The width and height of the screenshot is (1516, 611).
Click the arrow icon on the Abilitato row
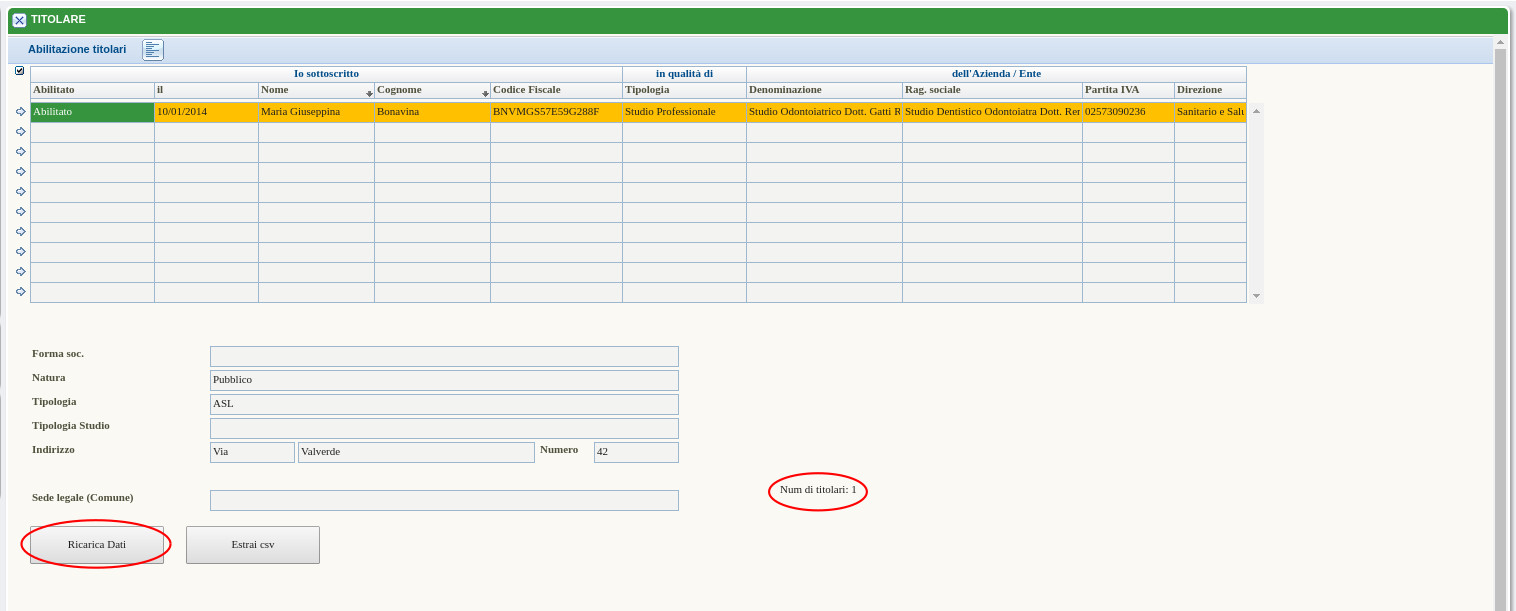click(x=21, y=112)
